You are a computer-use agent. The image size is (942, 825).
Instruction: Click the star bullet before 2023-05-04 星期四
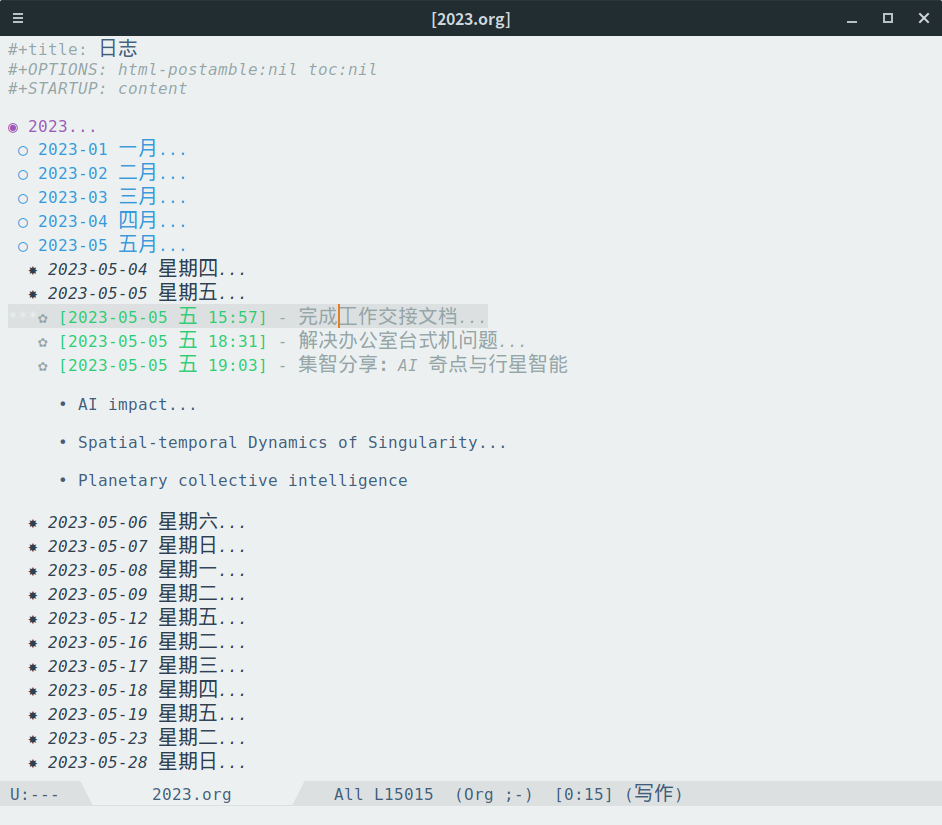[33, 270]
